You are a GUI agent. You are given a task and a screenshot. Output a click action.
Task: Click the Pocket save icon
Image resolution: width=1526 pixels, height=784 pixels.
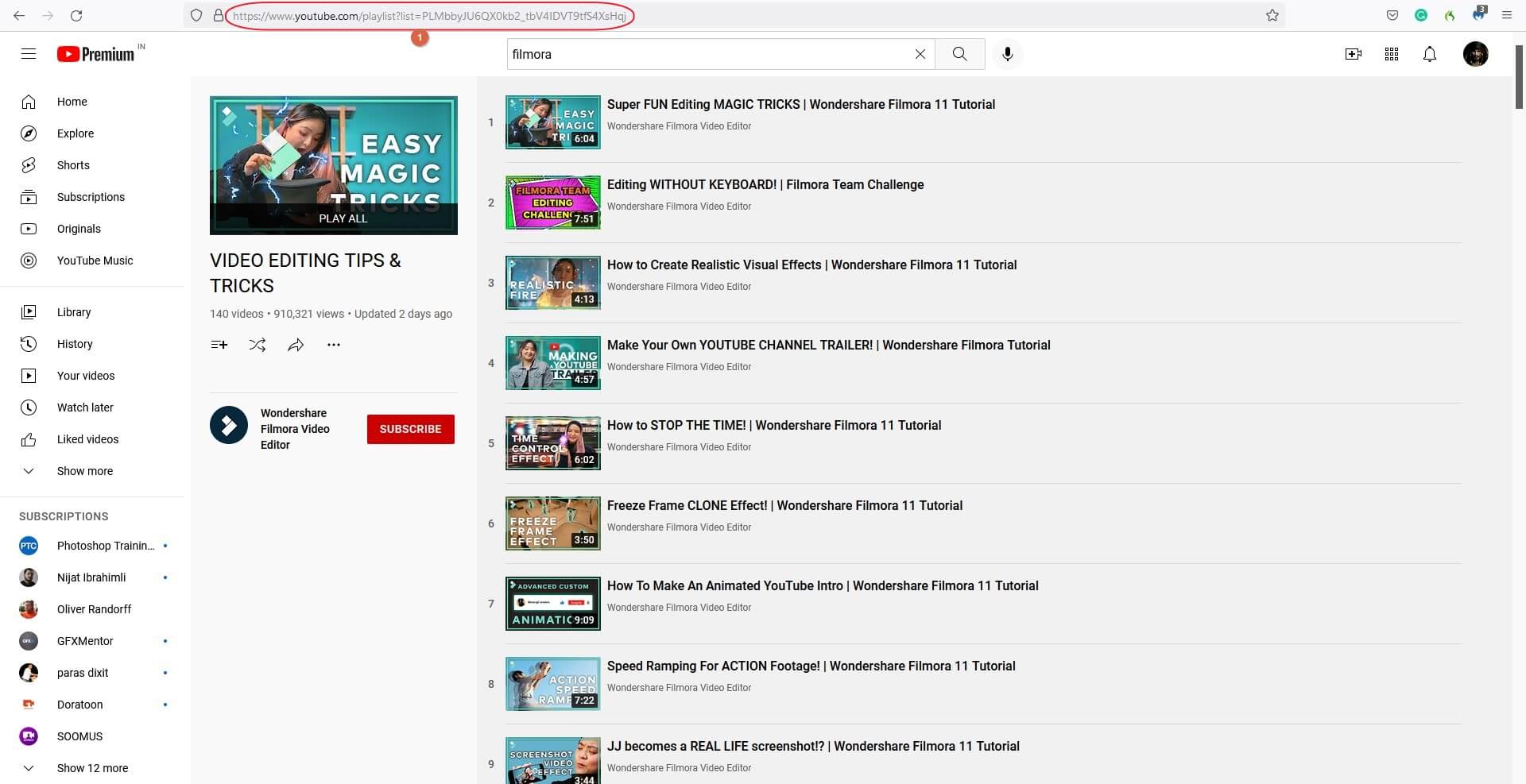[1392, 15]
